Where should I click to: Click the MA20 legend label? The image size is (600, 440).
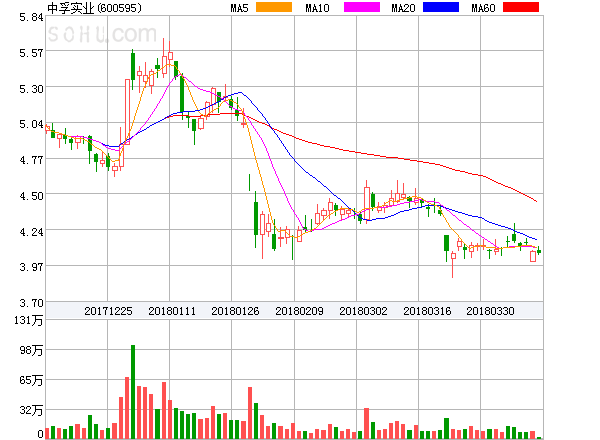point(403,8)
